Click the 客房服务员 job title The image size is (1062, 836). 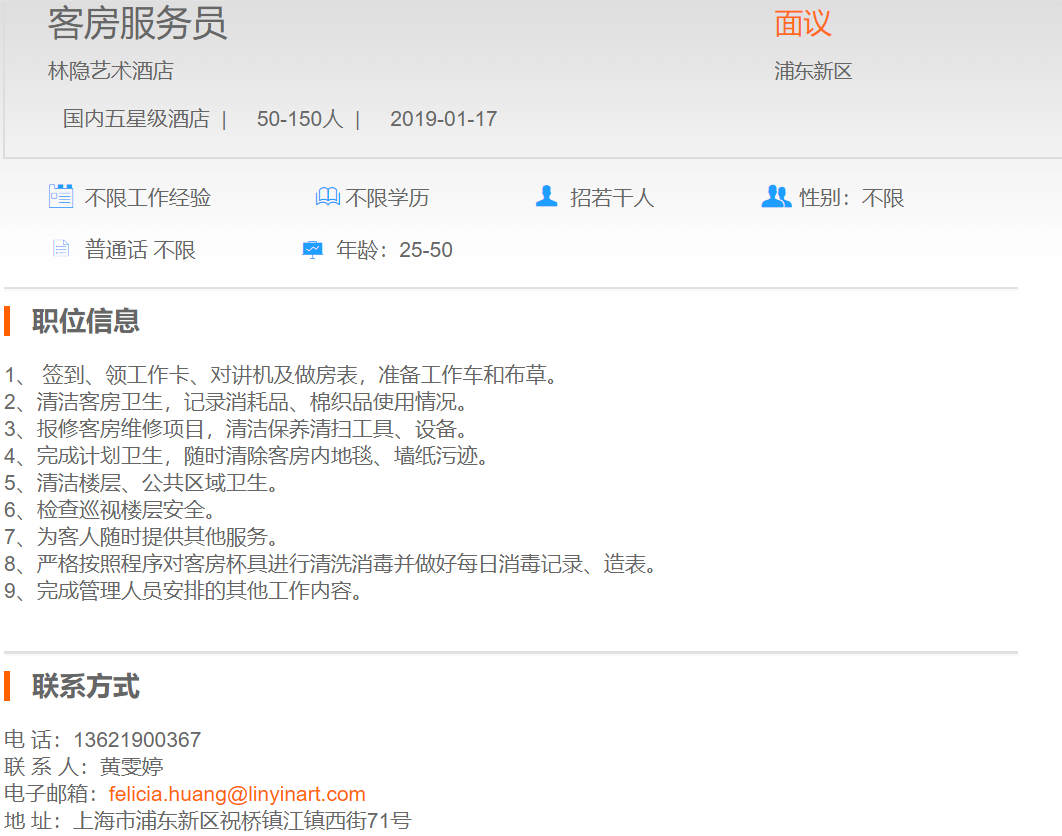point(138,24)
